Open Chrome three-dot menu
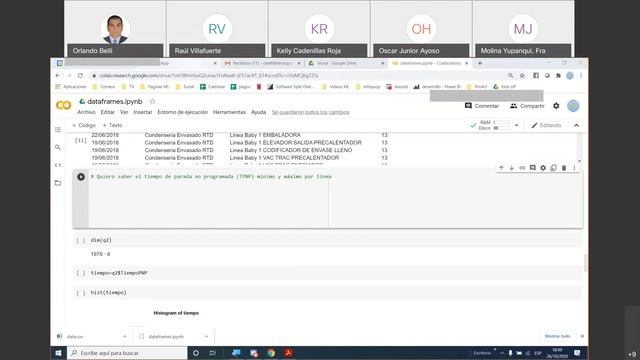 pos(581,76)
